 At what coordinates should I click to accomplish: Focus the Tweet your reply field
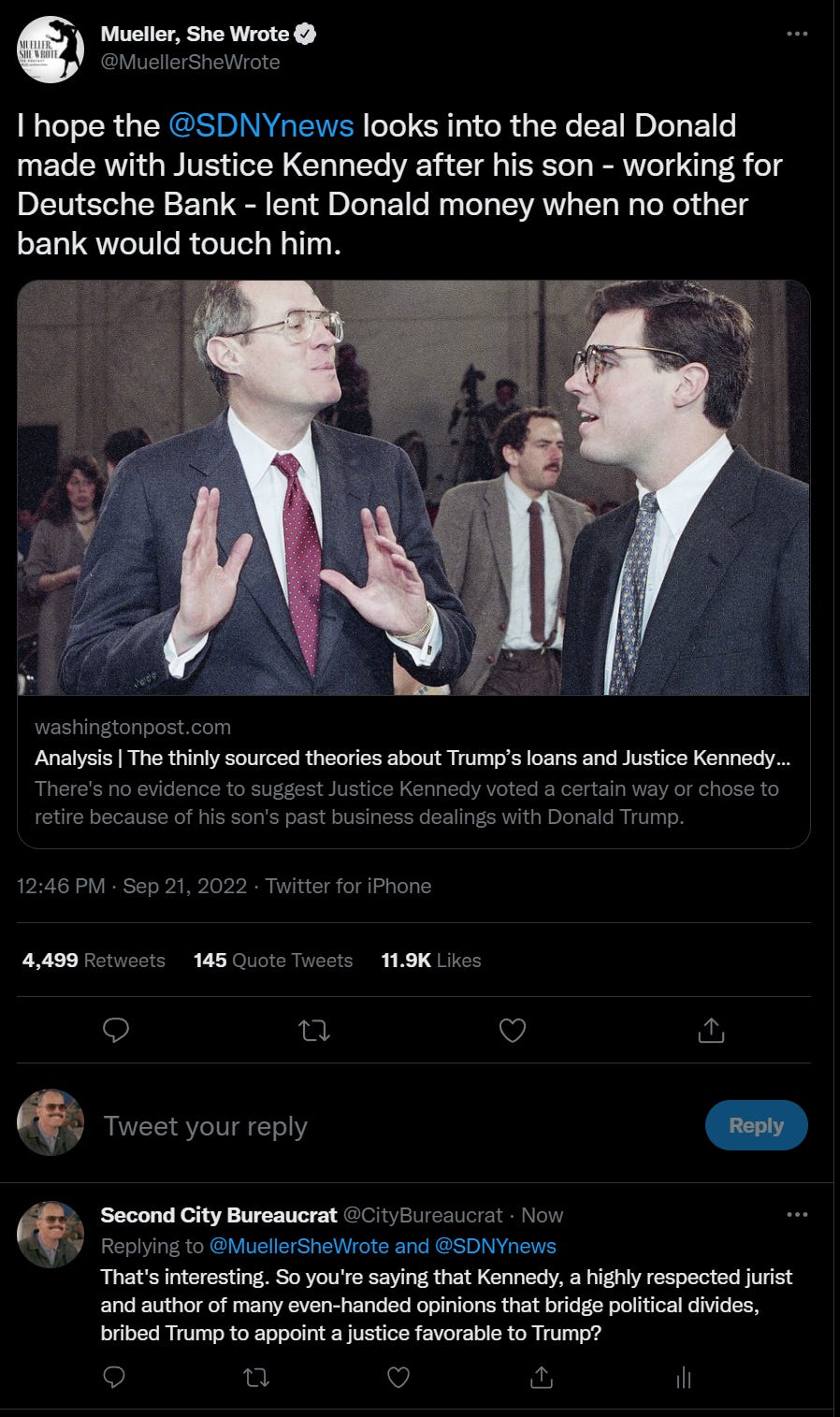(393, 1126)
